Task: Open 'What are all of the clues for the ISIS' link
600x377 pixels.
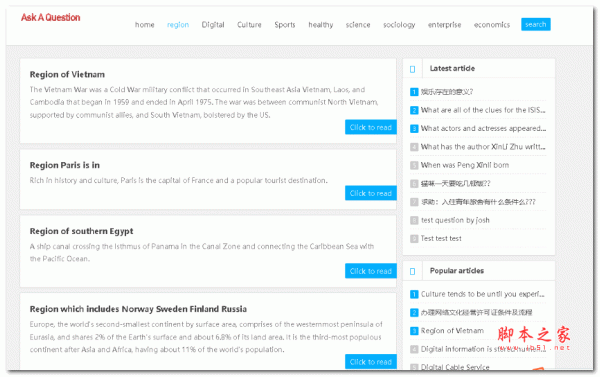Action: coord(483,110)
